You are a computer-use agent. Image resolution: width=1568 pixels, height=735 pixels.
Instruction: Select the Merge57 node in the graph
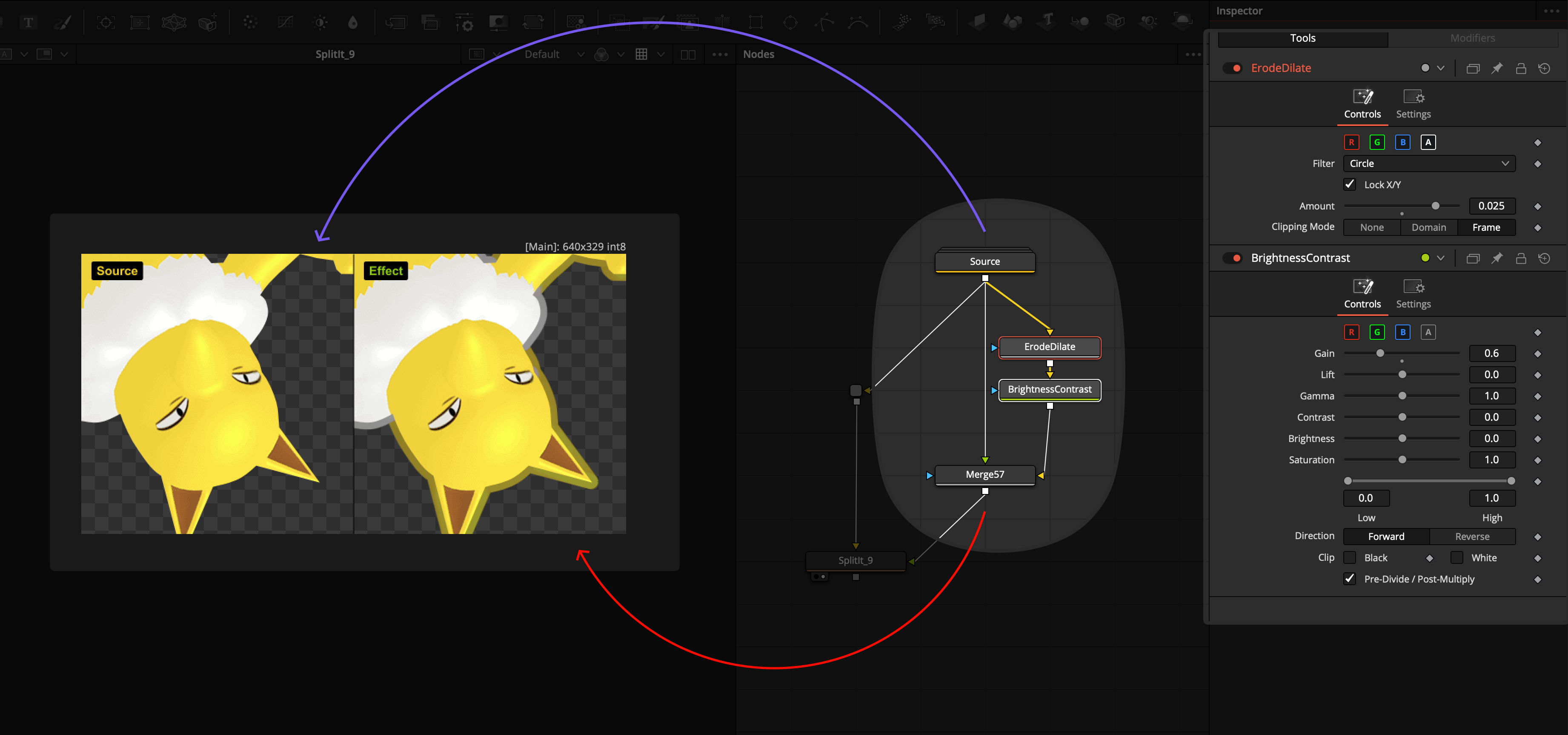985,475
